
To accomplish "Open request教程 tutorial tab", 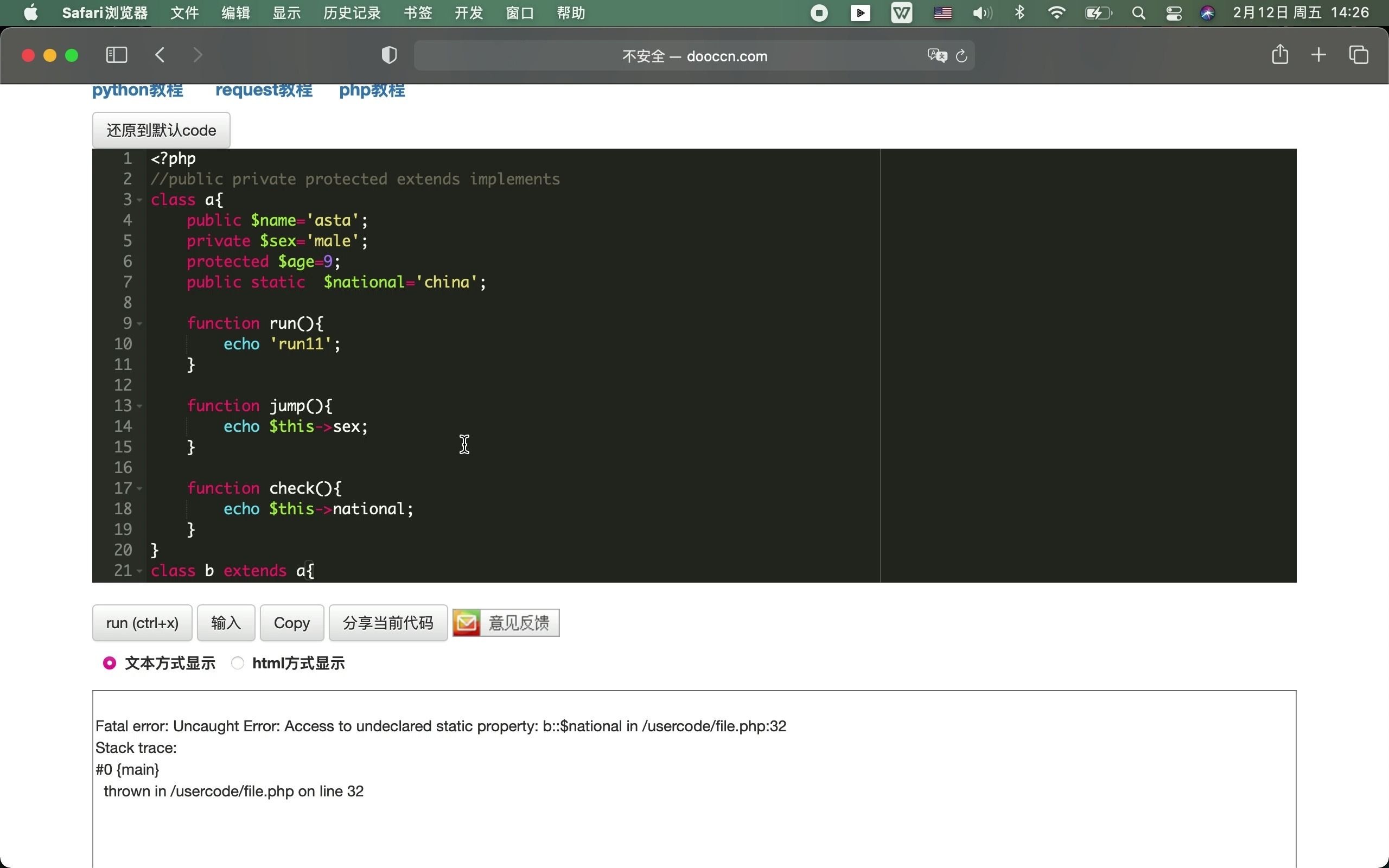I will pyautogui.click(x=263, y=91).
